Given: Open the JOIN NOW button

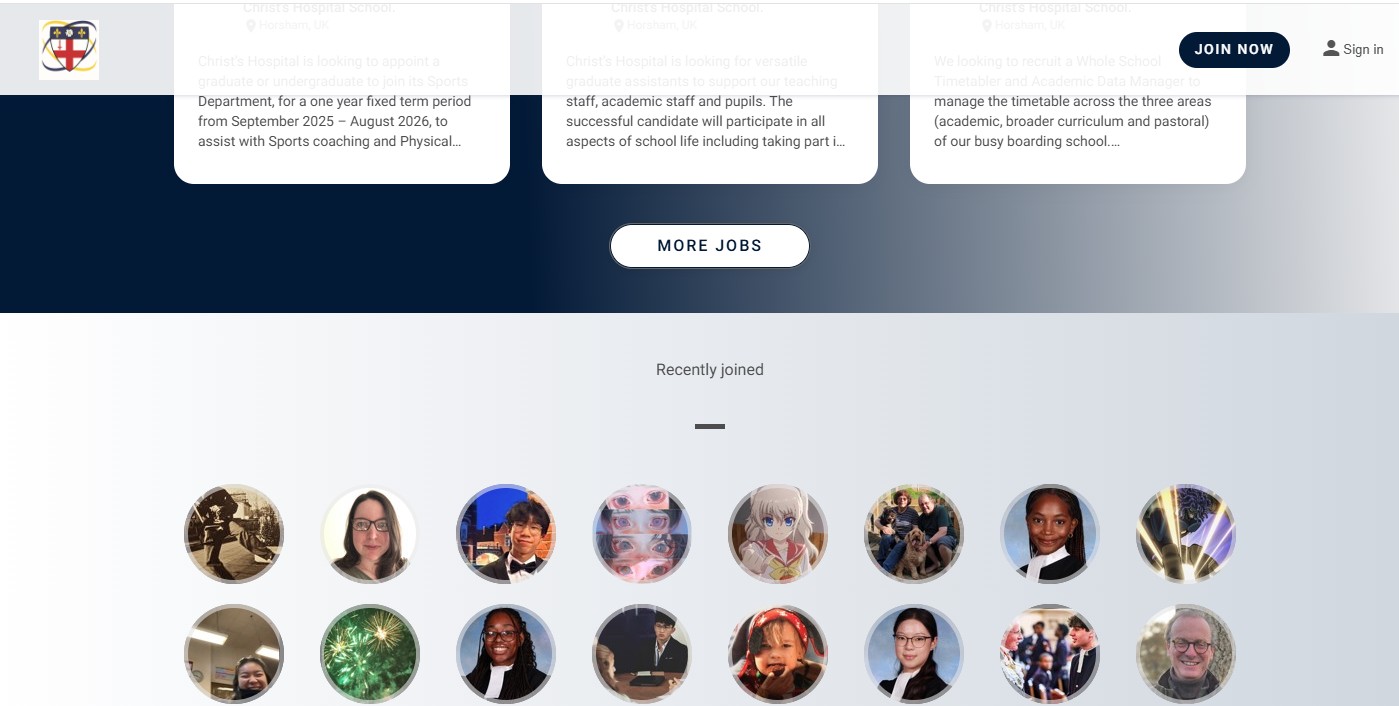Looking at the screenshot, I should click(1234, 49).
